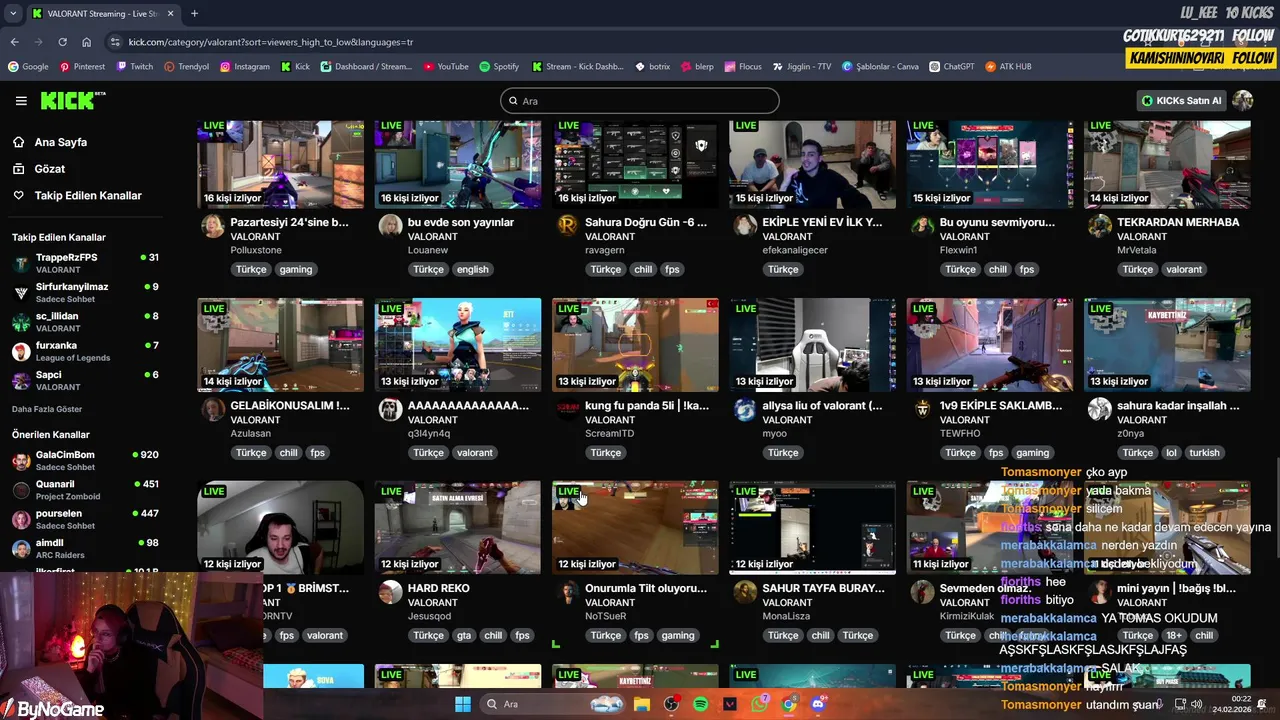Open the tab search dropdown chevron
Screen dimensions: 1280x720
[x=11, y=14]
